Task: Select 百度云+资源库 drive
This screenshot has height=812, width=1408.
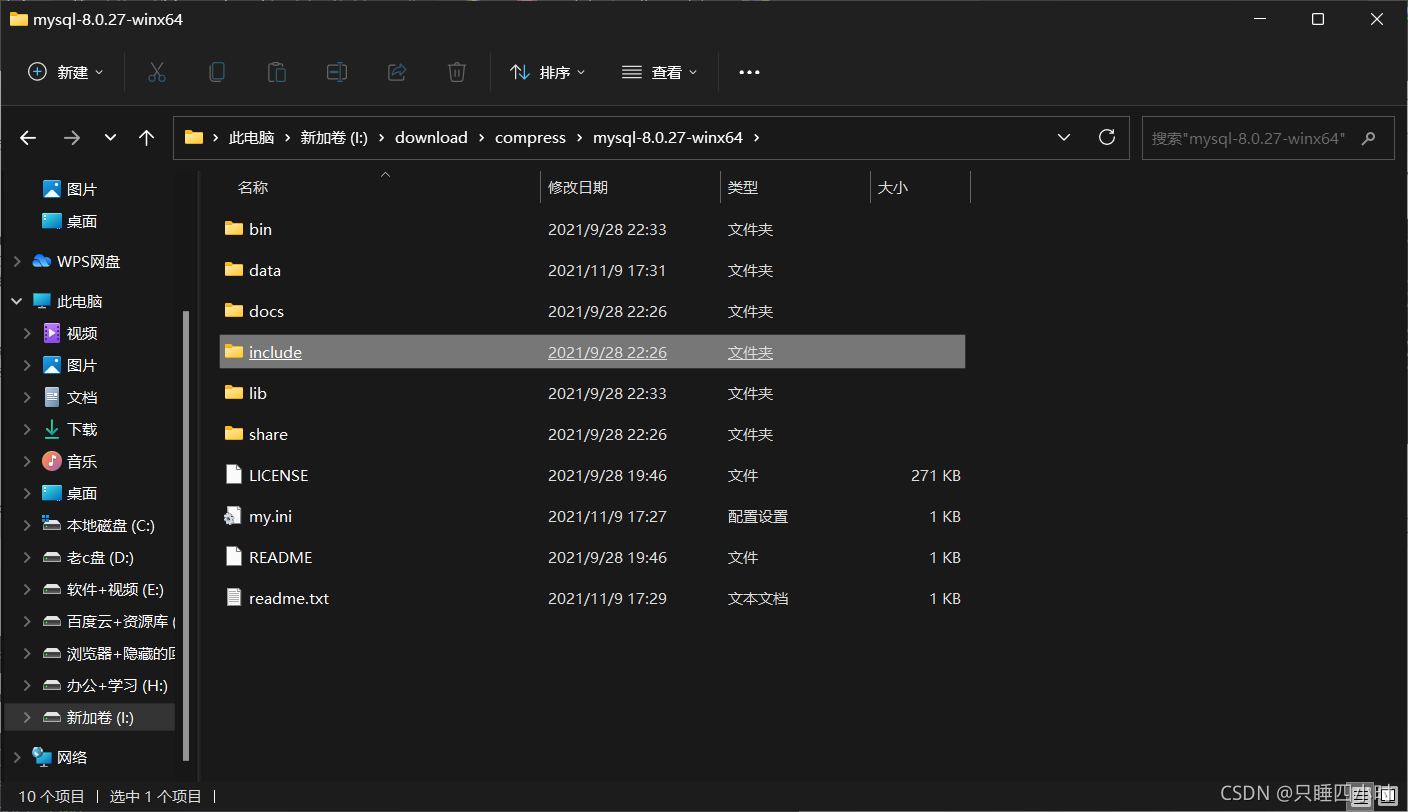Action: click(x=109, y=621)
